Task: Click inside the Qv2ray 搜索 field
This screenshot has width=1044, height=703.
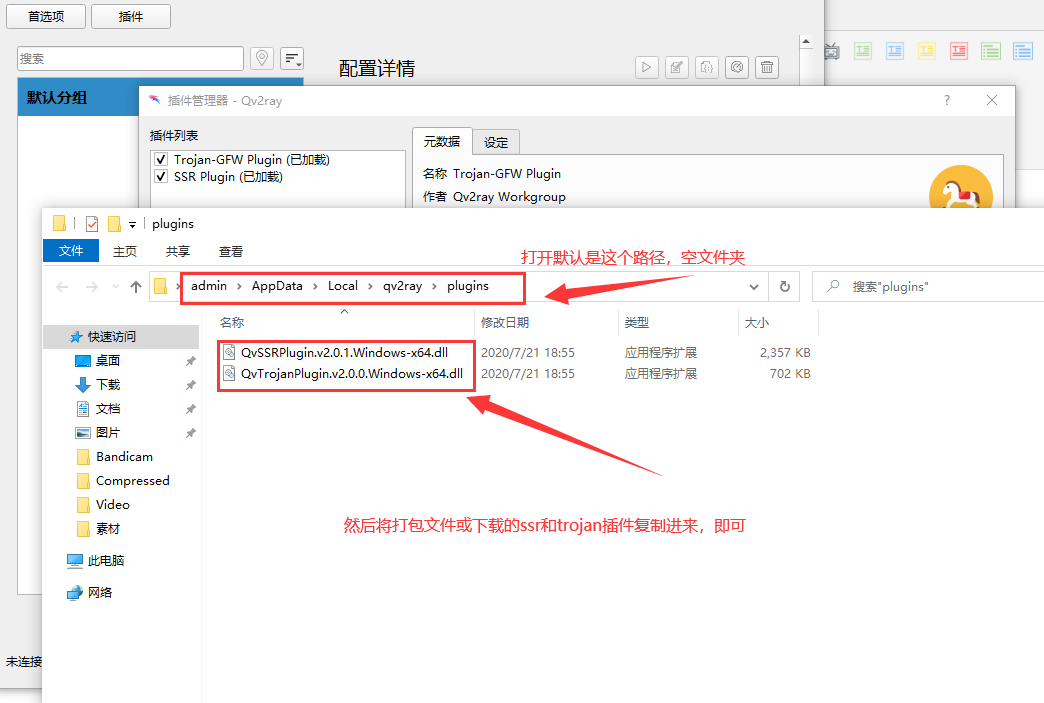Action: point(130,59)
